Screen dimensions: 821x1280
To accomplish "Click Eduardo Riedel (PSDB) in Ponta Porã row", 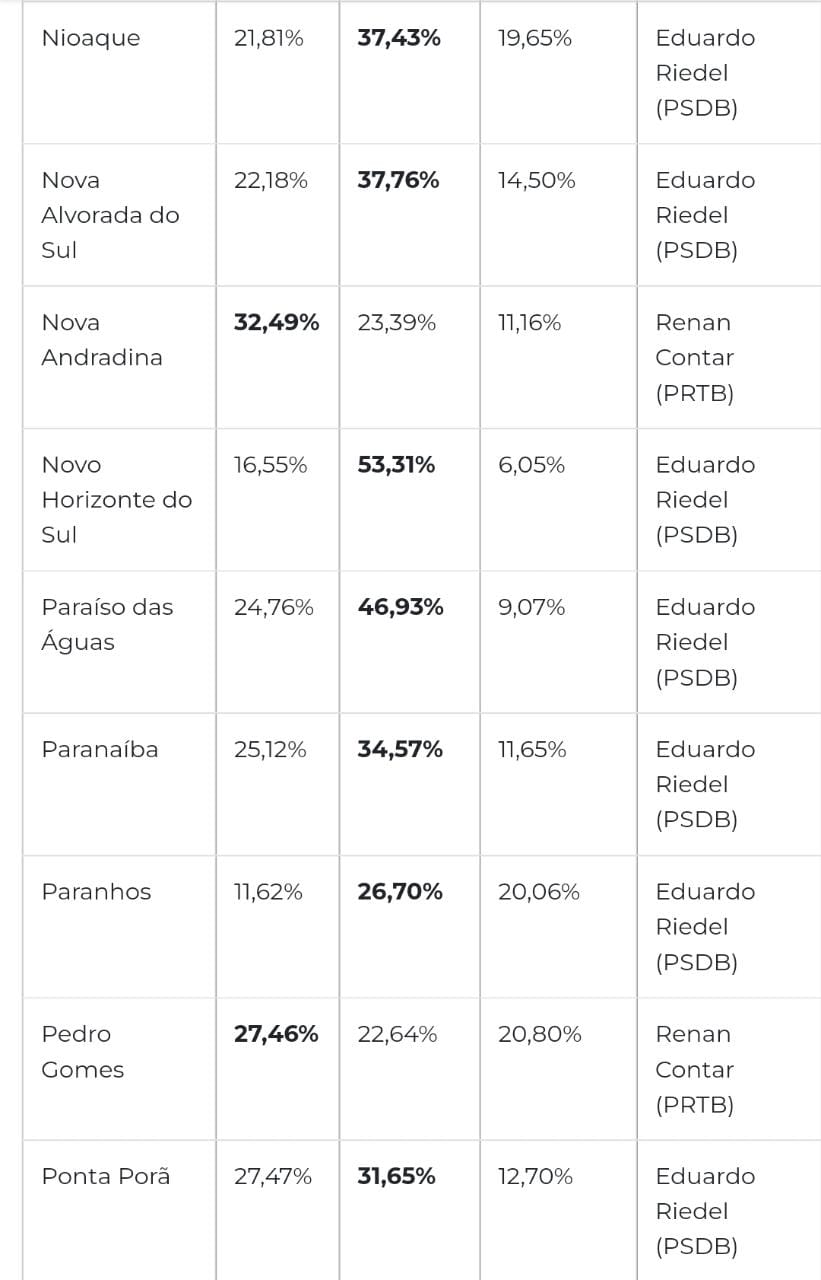I will click(705, 1211).
